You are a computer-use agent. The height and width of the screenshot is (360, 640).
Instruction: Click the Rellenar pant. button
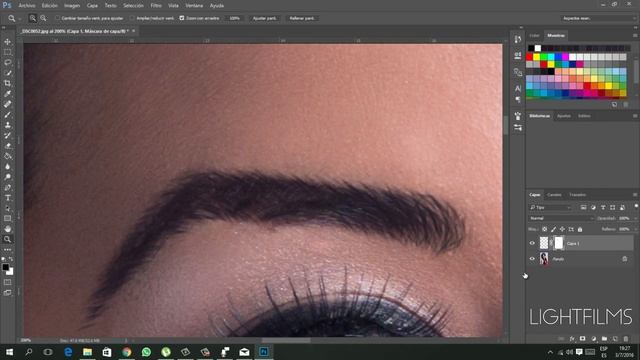pyautogui.click(x=302, y=18)
